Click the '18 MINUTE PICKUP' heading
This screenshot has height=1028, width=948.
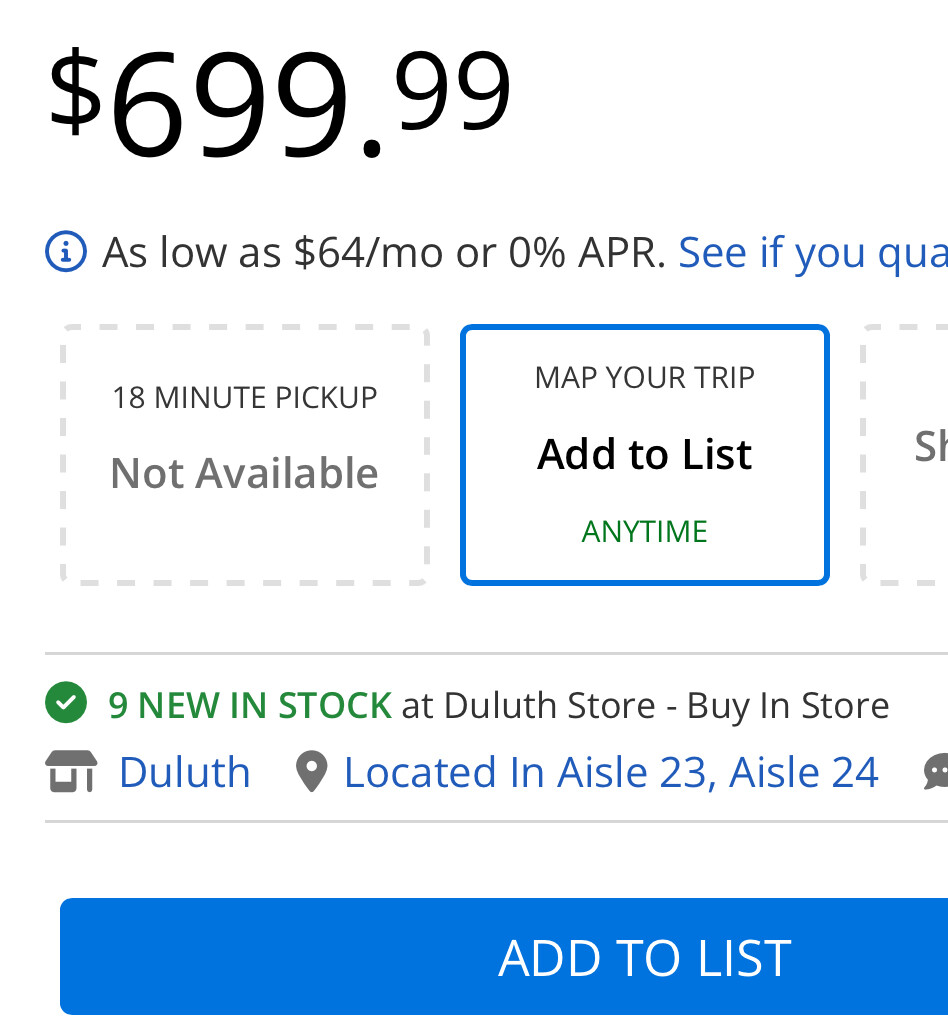(245, 398)
